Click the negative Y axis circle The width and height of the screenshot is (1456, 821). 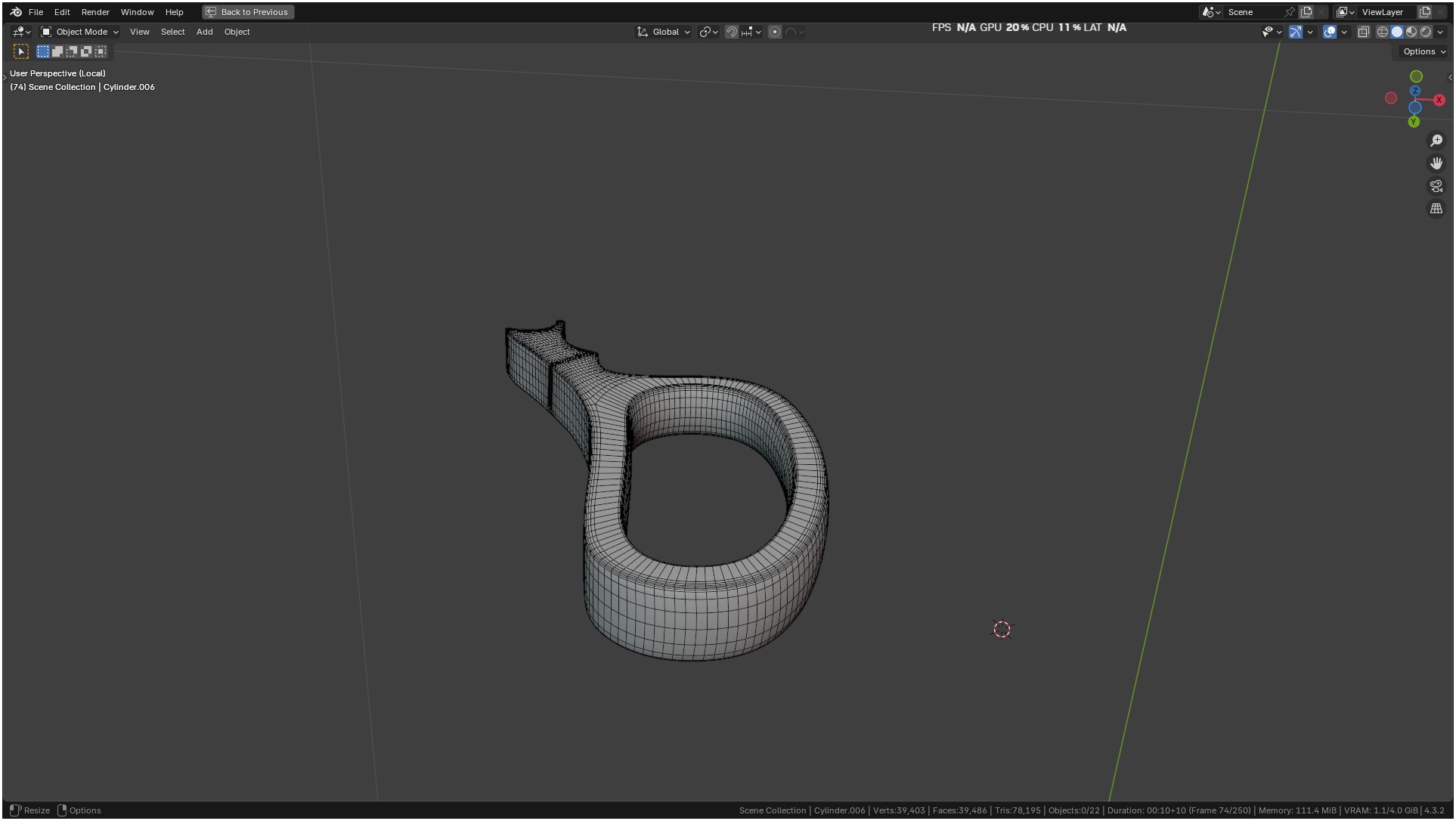click(1416, 76)
